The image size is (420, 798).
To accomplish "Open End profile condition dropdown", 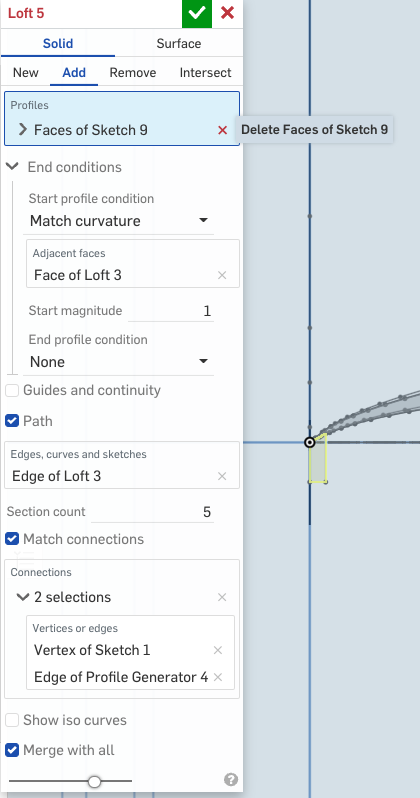I will click(119, 362).
